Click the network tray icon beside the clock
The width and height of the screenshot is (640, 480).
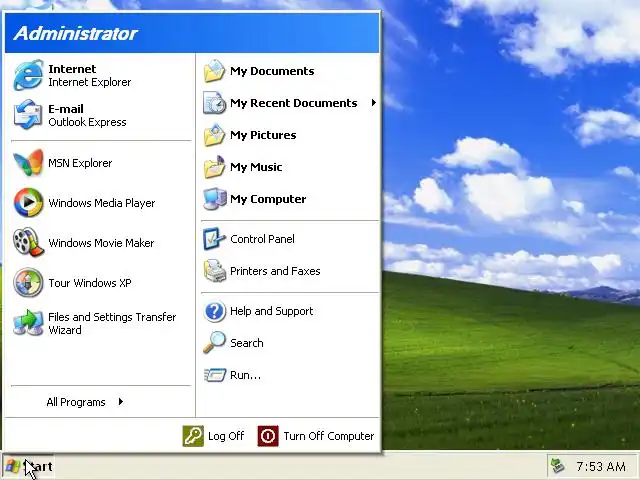[558, 466]
